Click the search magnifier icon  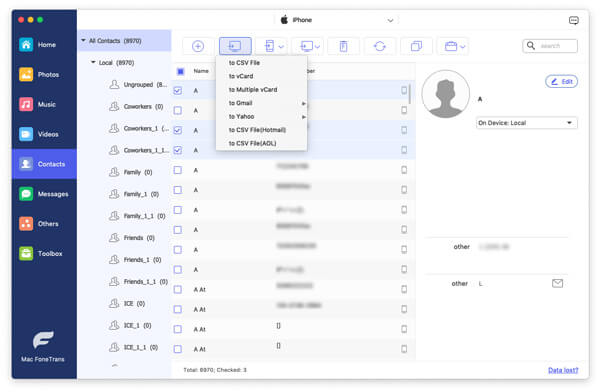[531, 46]
